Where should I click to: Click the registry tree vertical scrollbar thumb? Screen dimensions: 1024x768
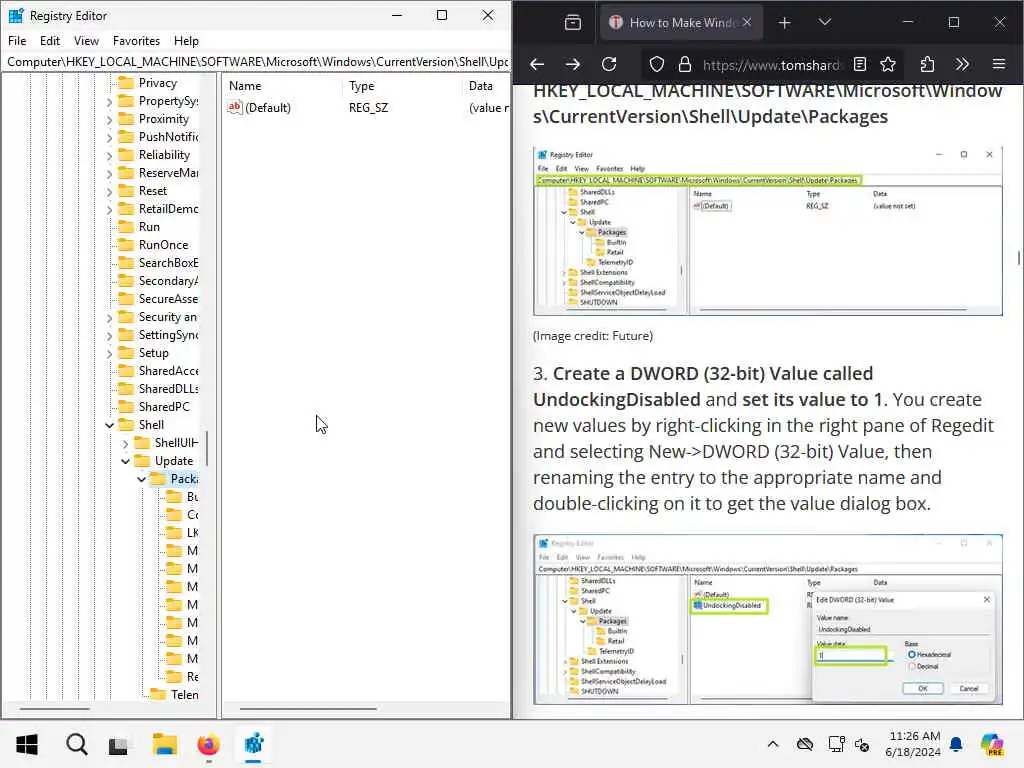click(x=207, y=448)
